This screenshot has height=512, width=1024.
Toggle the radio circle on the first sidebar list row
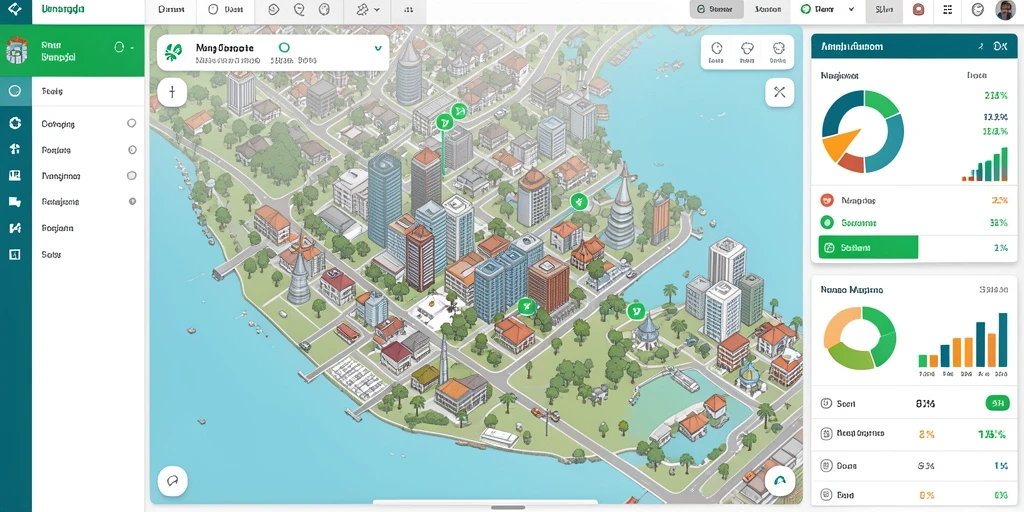(131, 123)
